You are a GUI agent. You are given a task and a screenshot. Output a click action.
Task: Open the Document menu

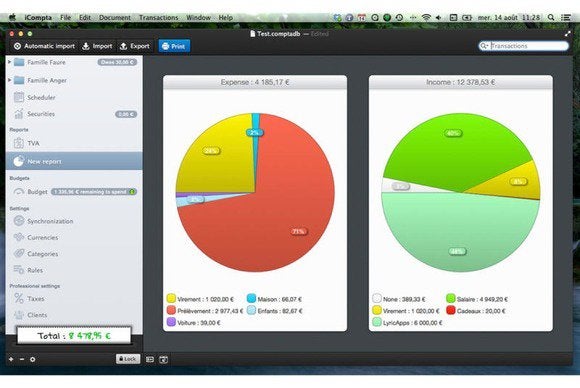click(115, 17)
